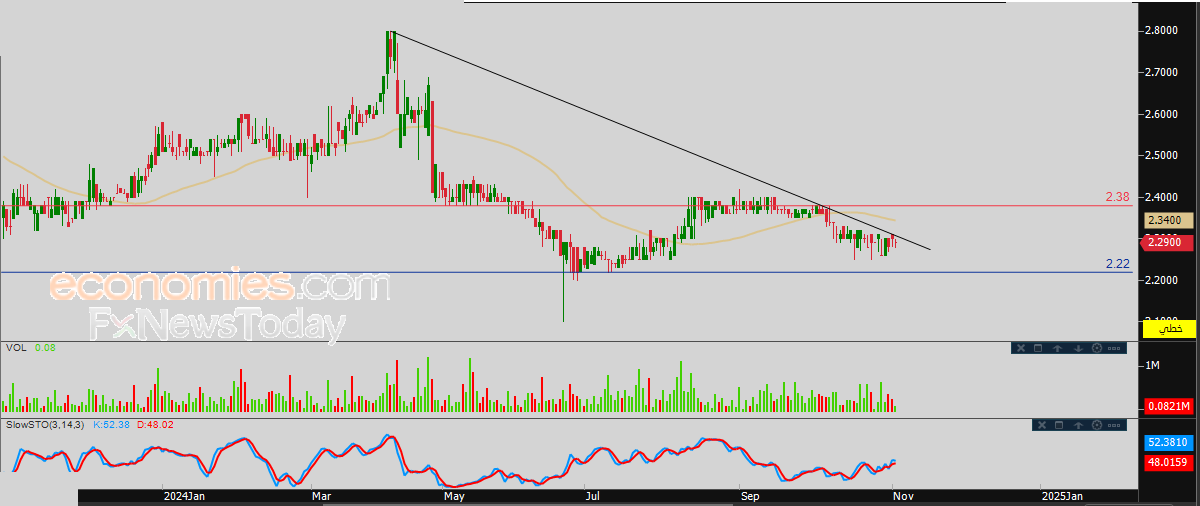The width and height of the screenshot is (1200, 506).
Task: Click the 2.3400 moving average tag
Action: click(x=1168, y=220)
